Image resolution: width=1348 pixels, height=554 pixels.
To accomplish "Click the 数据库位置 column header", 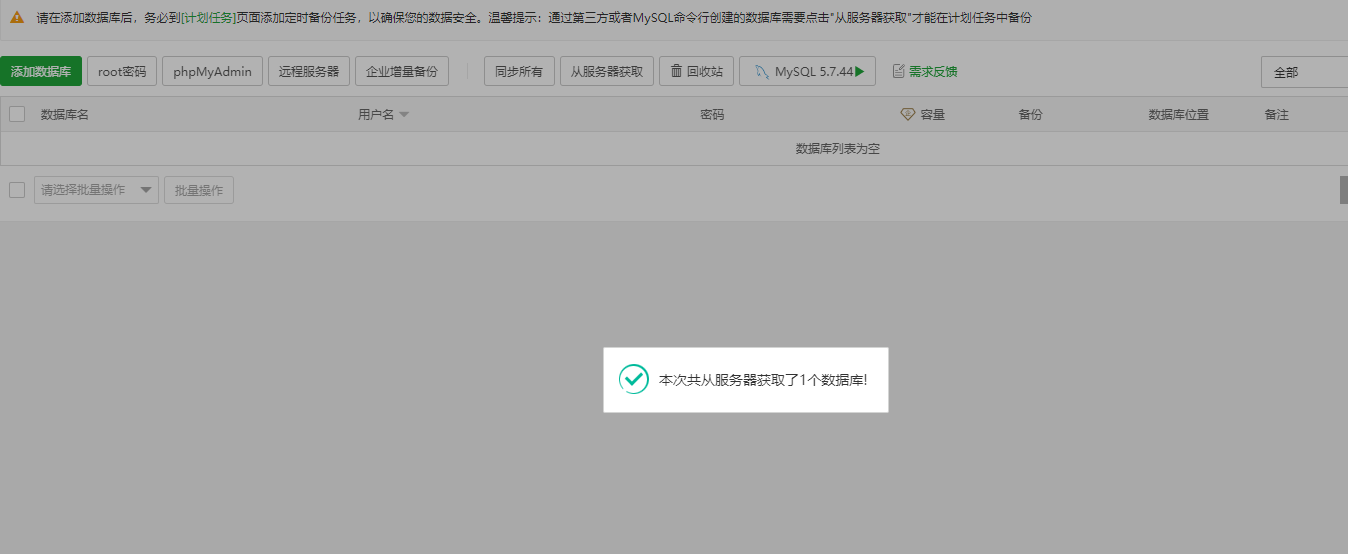I will point(1179,115).
